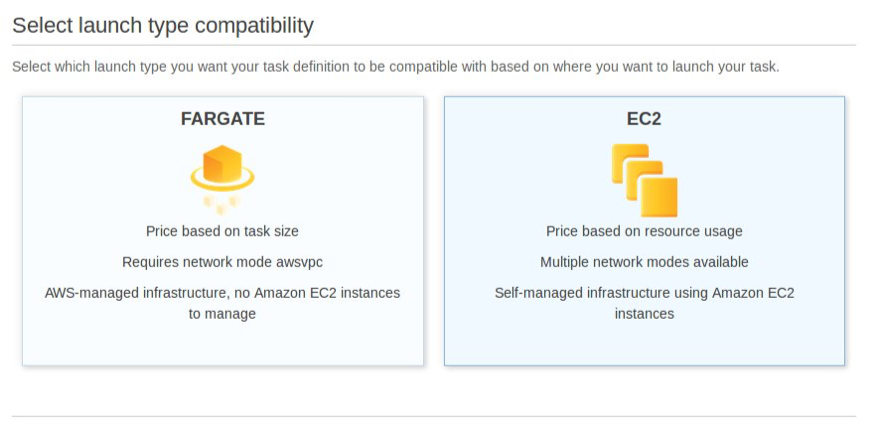
Task: Select the EC2 launch type title
Action: 644,119
